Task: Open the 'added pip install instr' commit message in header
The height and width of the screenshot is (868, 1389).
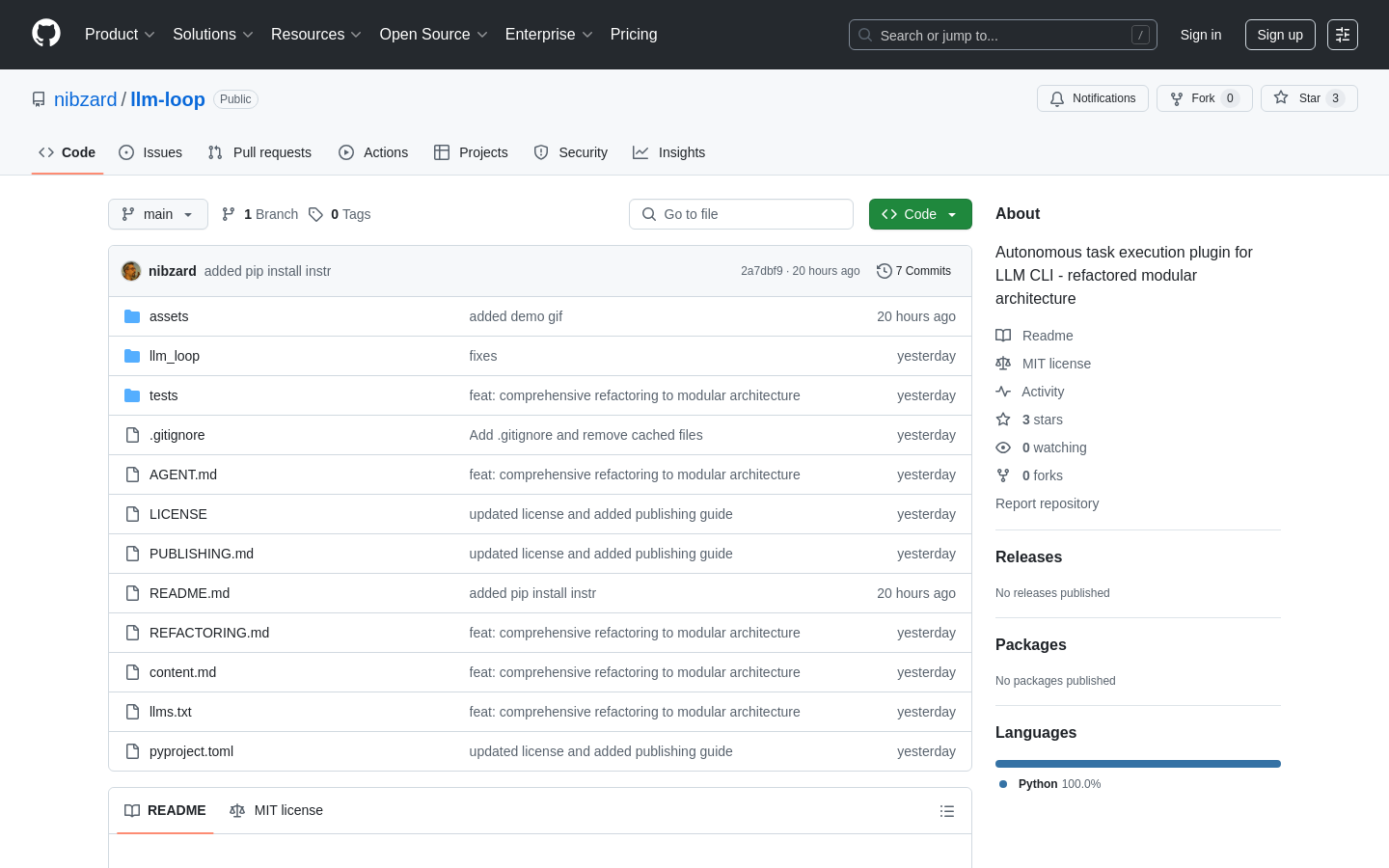Action: [267, 271]
